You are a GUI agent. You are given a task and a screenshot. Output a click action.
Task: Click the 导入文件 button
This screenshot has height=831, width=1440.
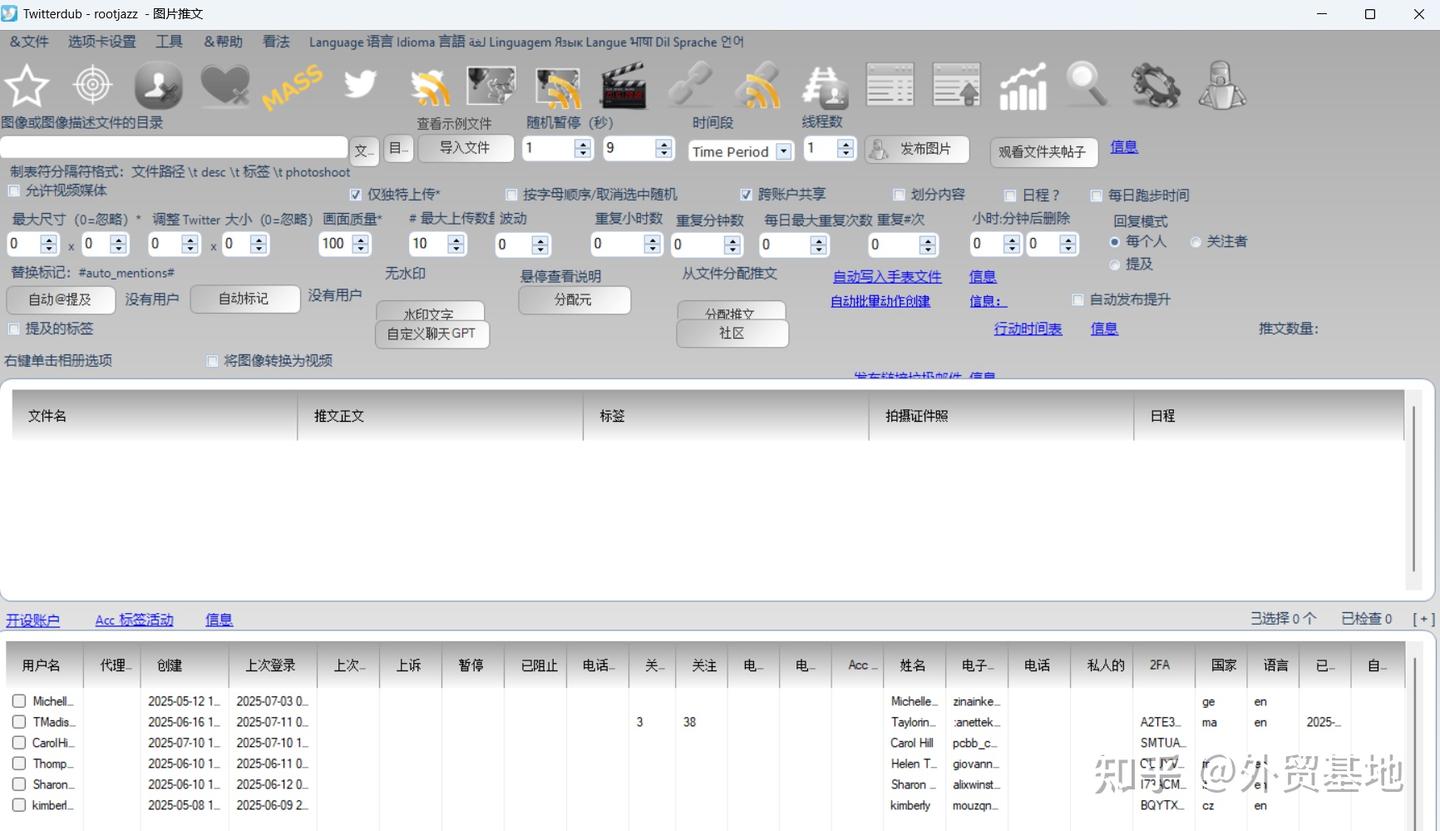coord(465,148)
